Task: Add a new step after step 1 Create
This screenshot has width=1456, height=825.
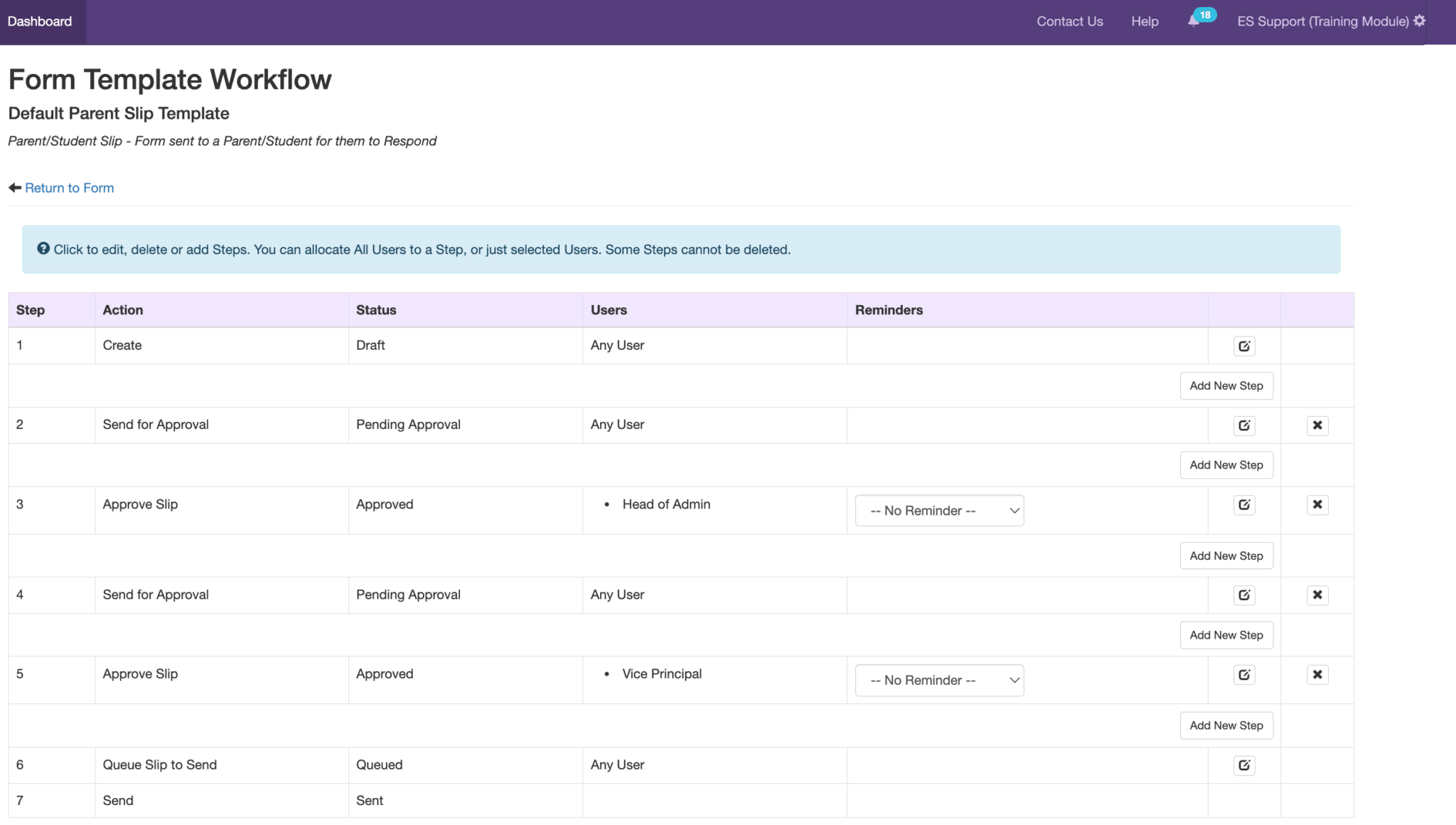Action: point(1226,385)
